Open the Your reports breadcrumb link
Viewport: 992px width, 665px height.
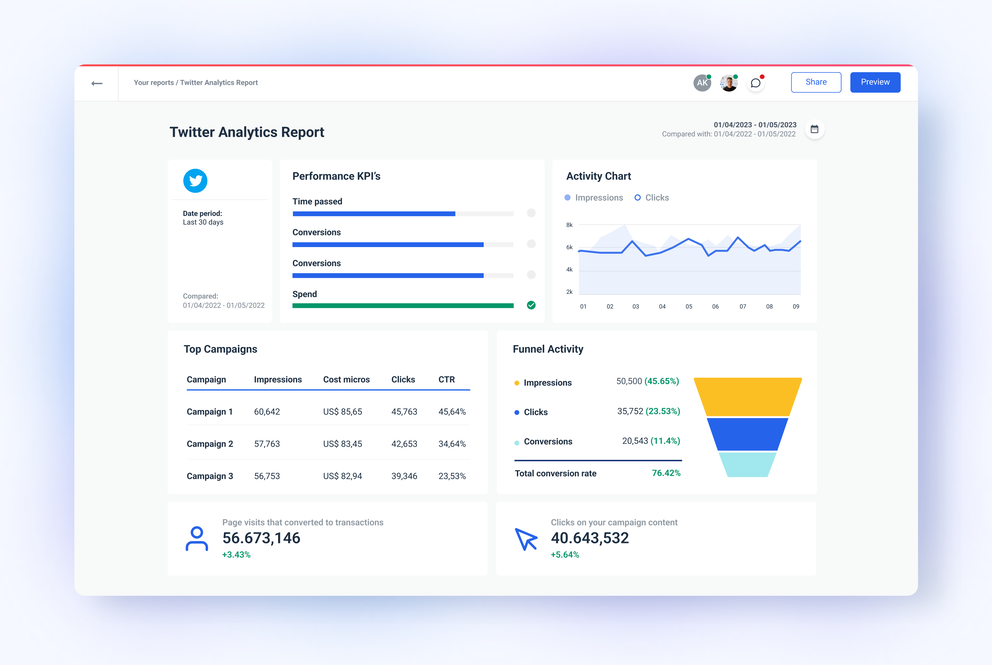pyautogui.click(x=154, y=83)
